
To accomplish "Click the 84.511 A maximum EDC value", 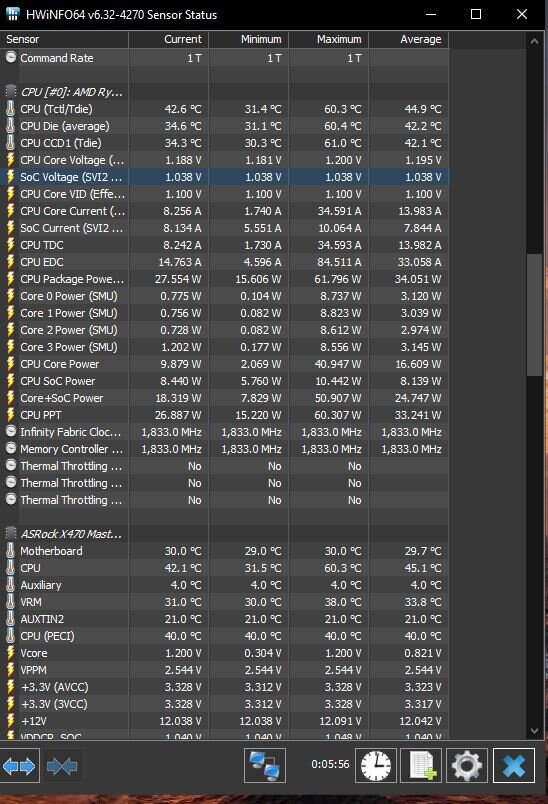I will click(339, 262).
